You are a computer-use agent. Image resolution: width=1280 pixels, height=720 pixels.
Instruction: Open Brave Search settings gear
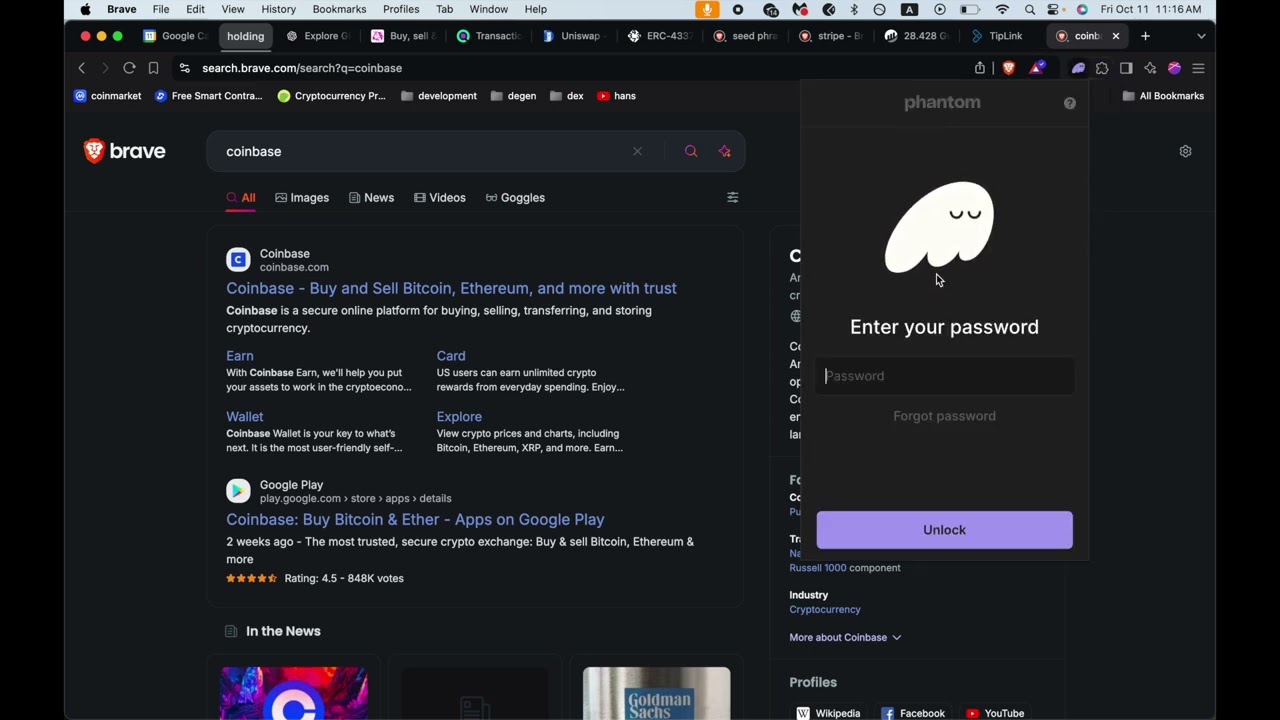(x=1185, y=152)
